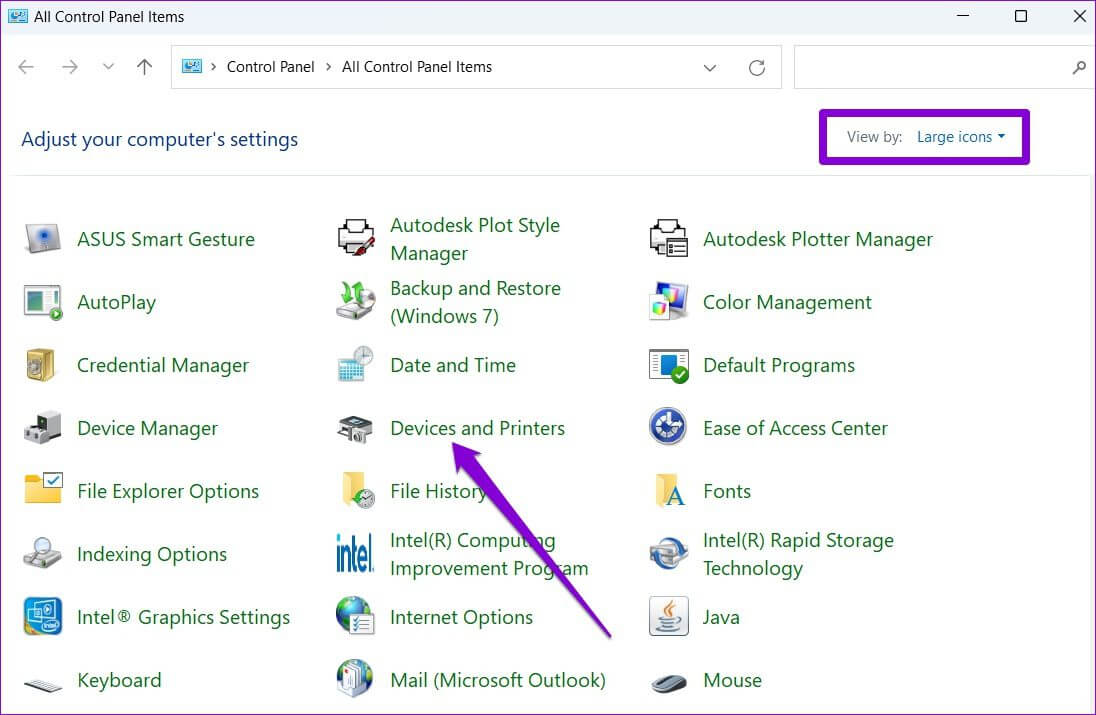Open the View by Large icons dropdown
Screen dimensions: 1096x715
pos(960,137)
